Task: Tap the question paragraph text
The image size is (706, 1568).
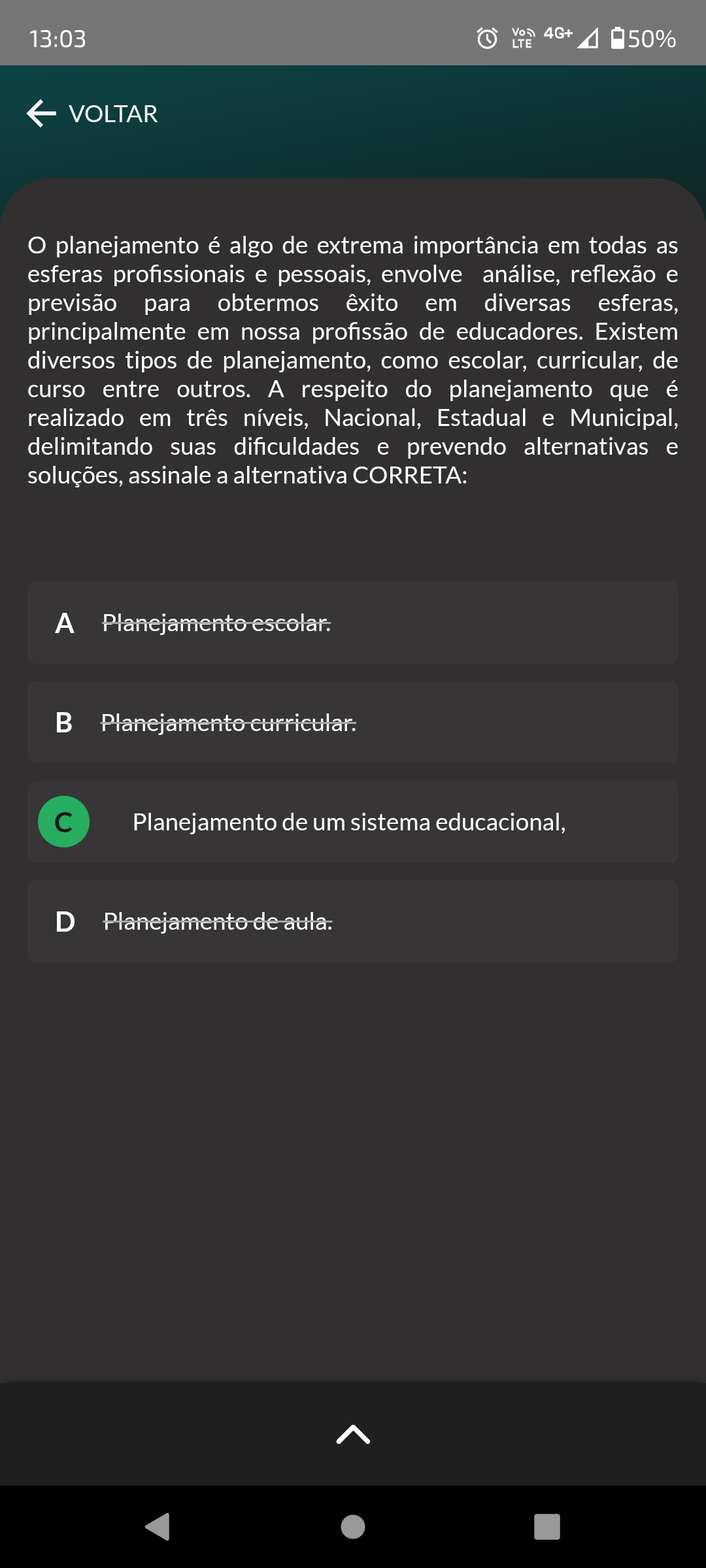Action: (x=353, y=360)
